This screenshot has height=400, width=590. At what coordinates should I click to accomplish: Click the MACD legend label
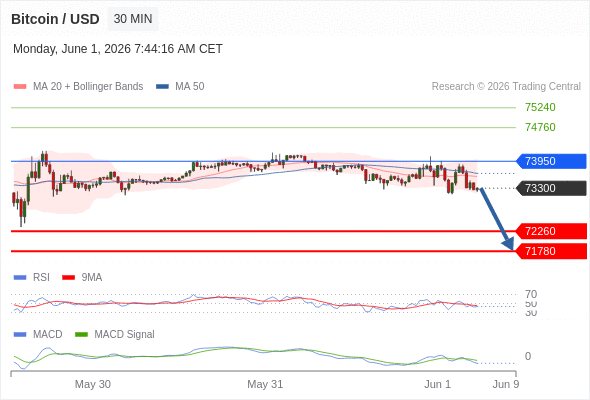pos(48,335)
